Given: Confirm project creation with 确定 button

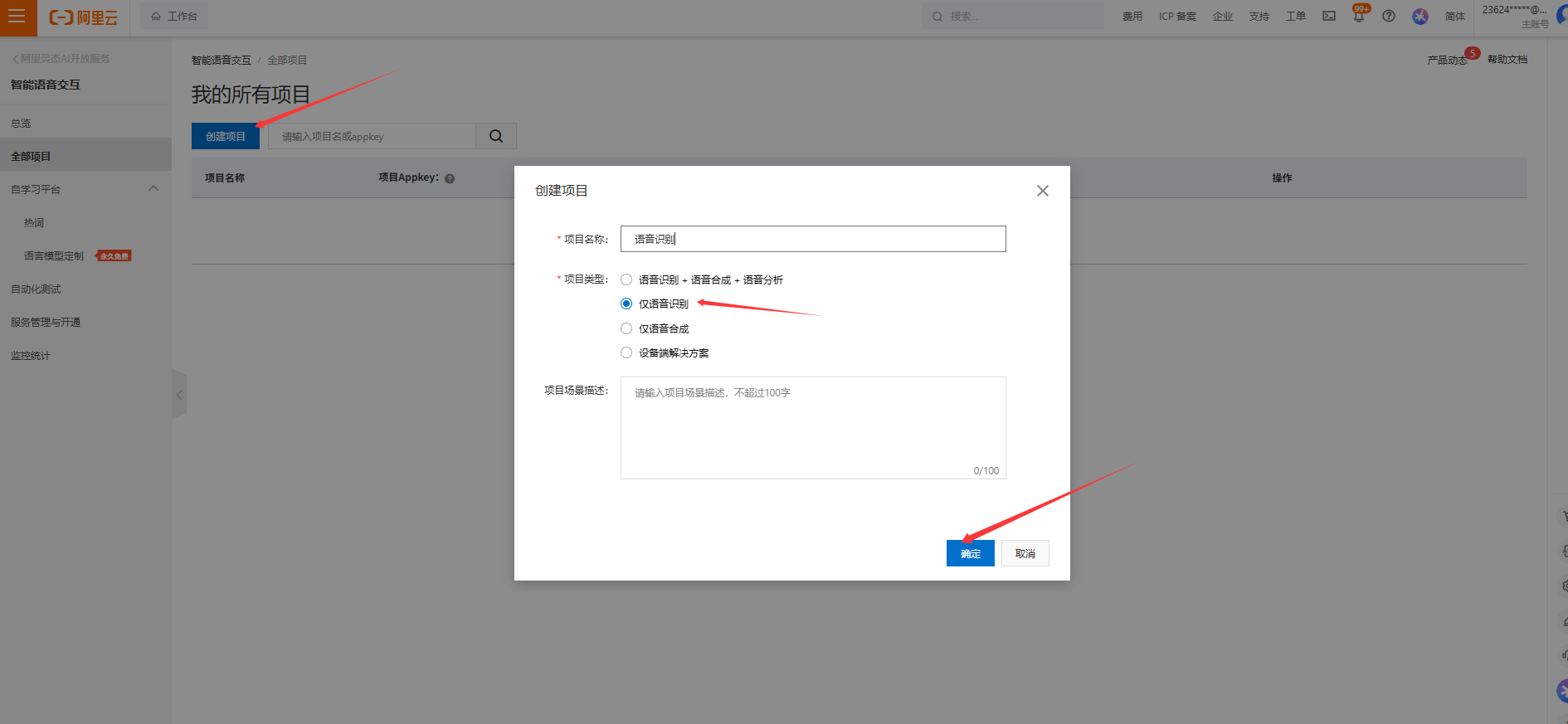Looking at the screenshot, I should pos(970,553).
